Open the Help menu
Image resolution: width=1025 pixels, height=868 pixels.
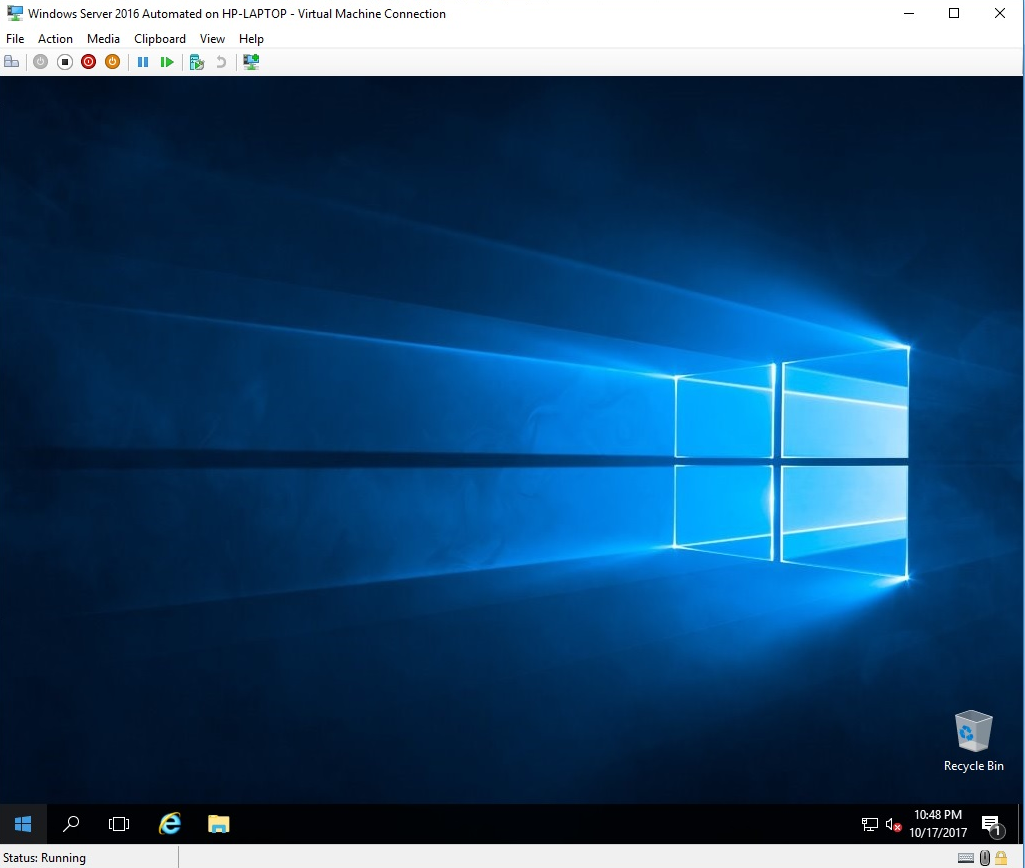tap(251, 39)
